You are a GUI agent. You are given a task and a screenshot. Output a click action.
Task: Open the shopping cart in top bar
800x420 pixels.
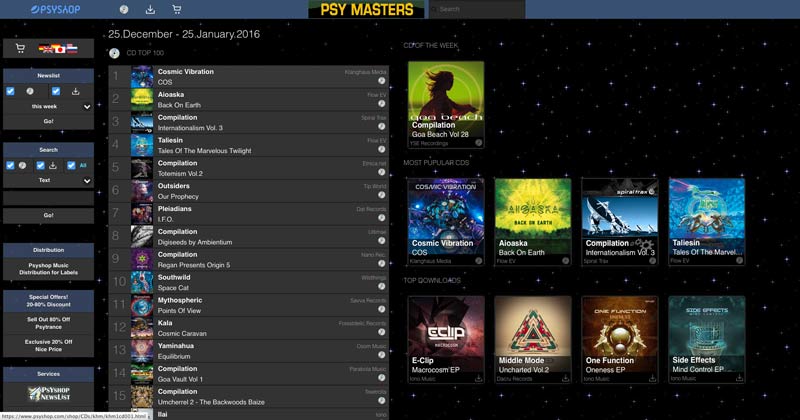[177, 9]
